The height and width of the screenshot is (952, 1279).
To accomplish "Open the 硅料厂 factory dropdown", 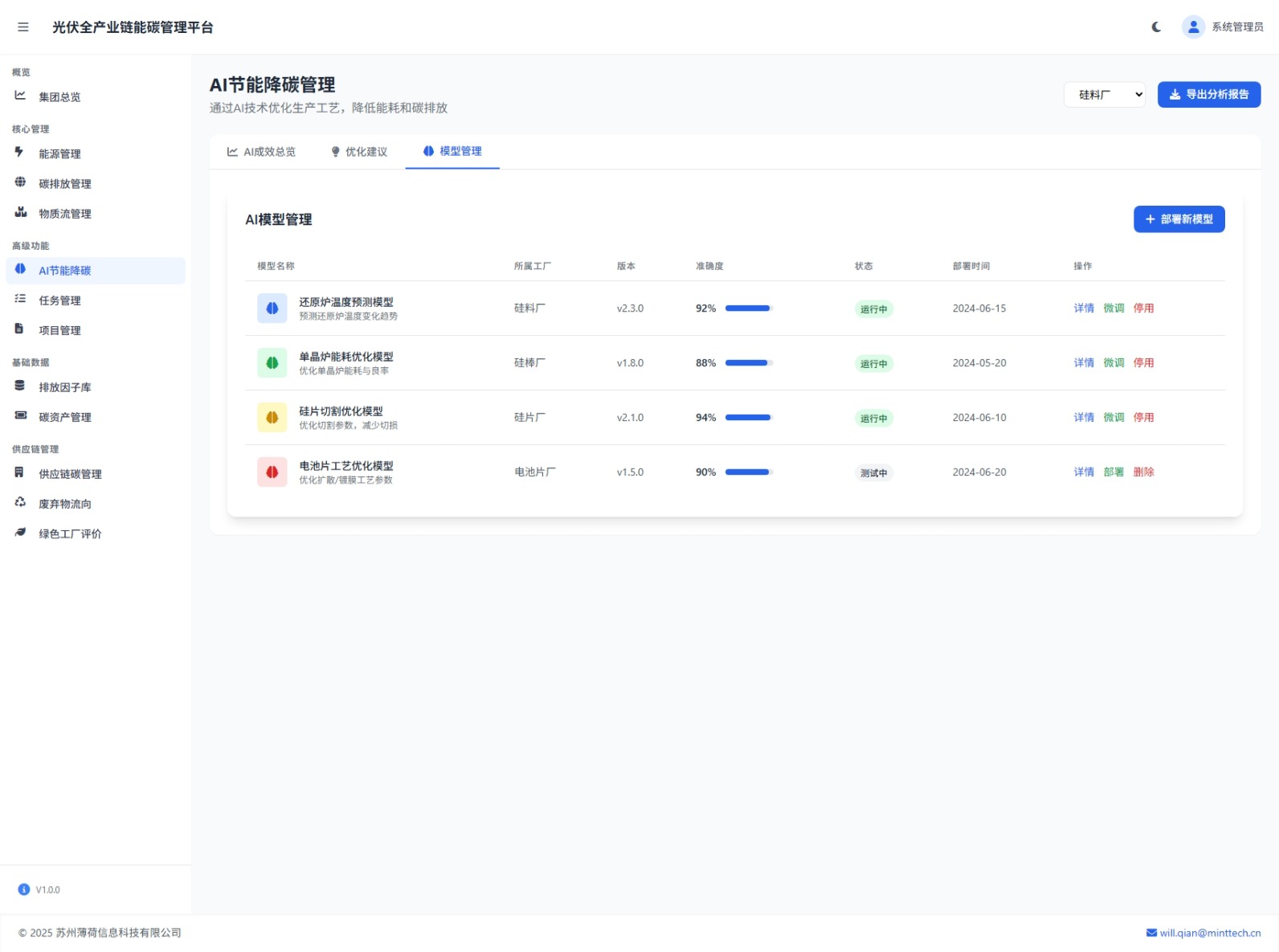I will [x=1104, y=95].
